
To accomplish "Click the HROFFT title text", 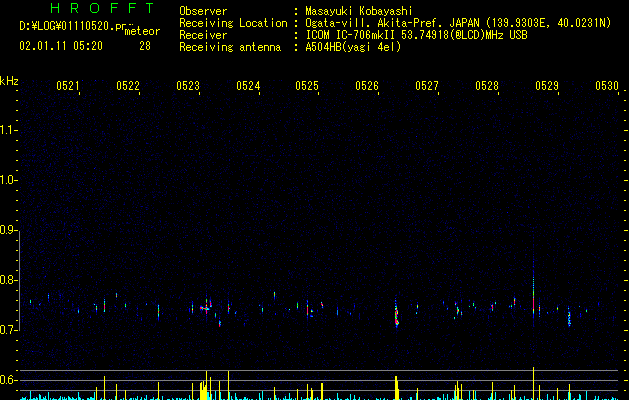I will (x=102, y=8).
